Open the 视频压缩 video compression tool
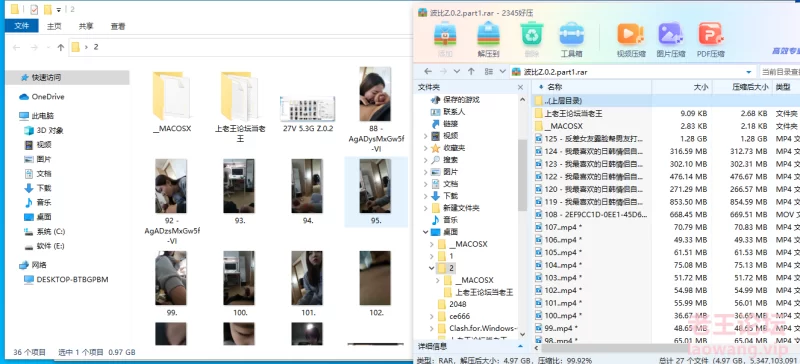This screenshot has height=364, width=800. [631, 39]
